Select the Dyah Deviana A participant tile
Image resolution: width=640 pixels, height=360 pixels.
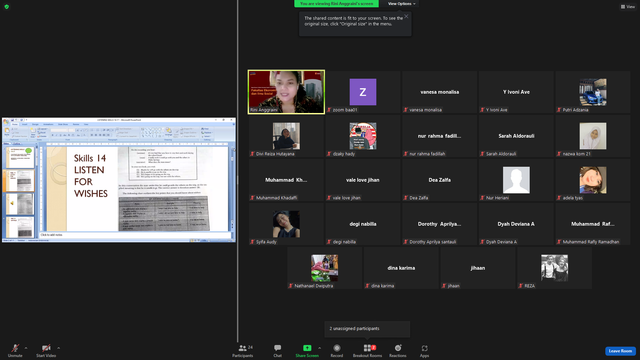pos(516,224)
